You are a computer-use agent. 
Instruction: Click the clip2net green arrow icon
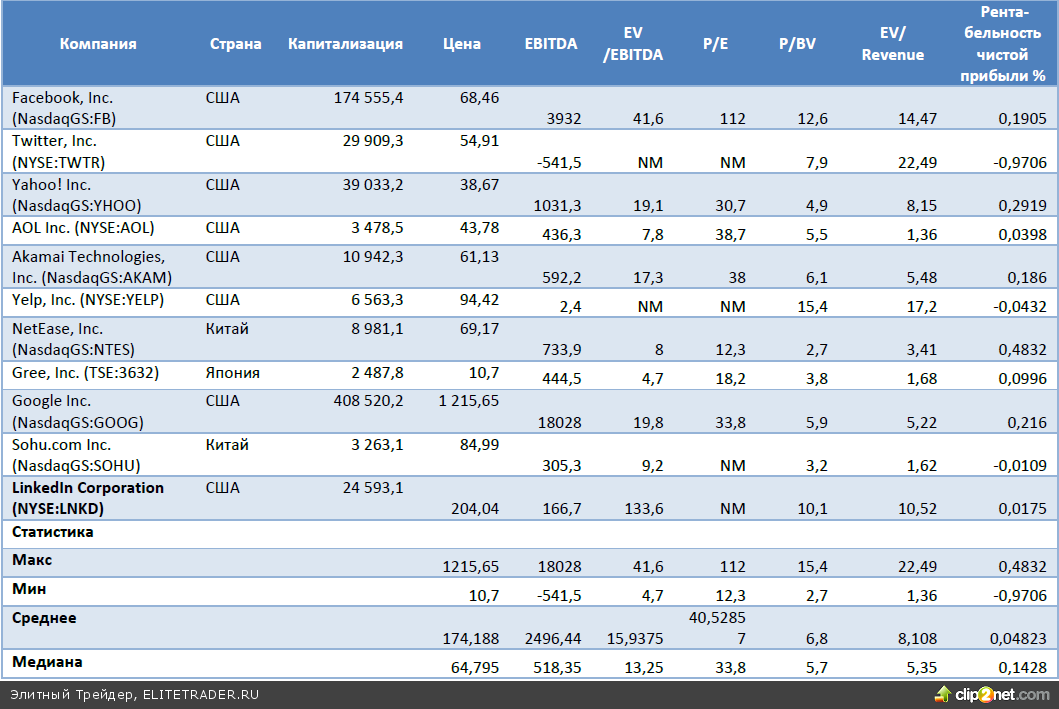942,694
